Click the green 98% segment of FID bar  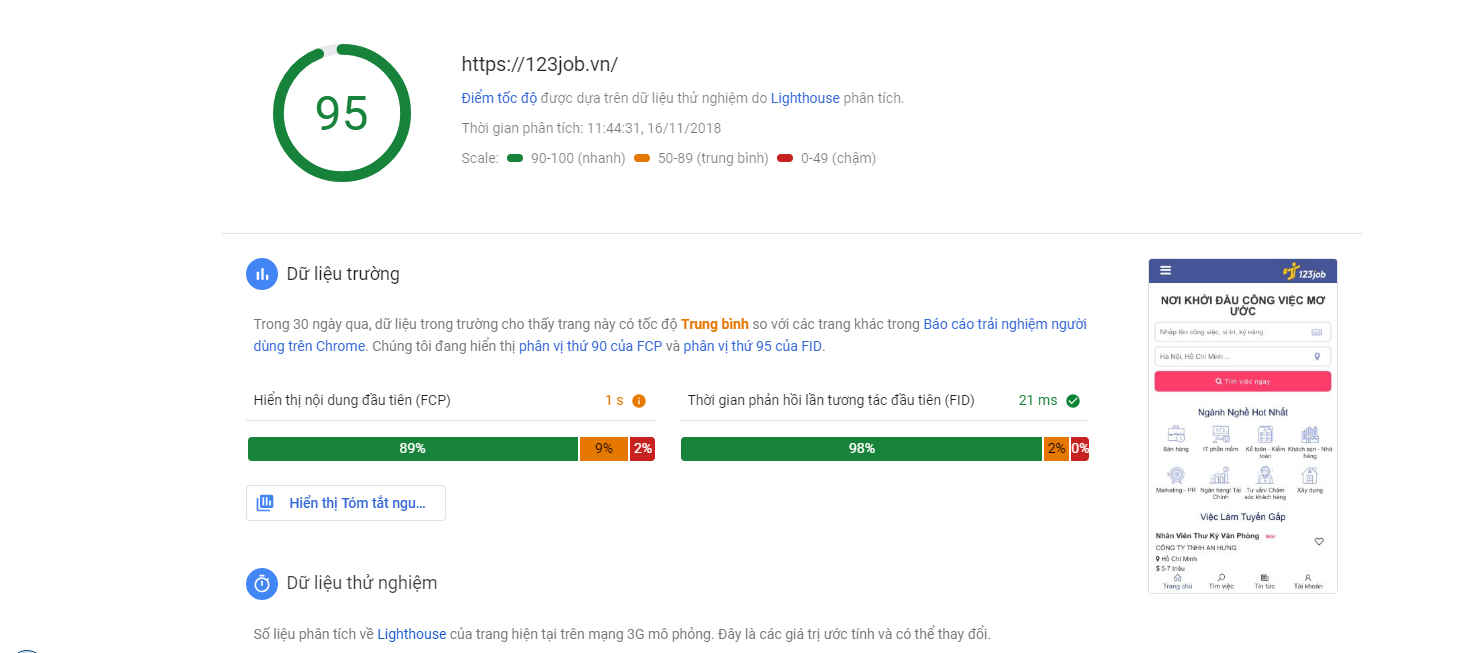(861, 449)
